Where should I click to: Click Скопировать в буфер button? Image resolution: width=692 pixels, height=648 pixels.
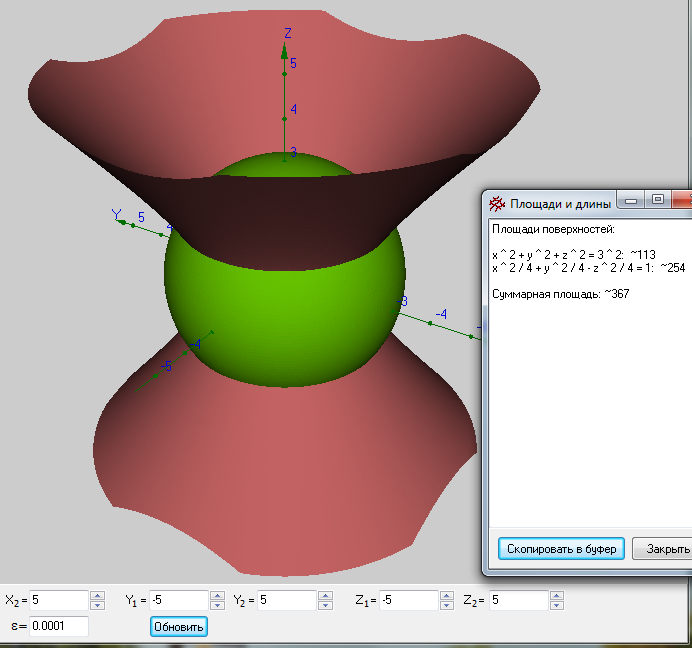pos(561,549)
